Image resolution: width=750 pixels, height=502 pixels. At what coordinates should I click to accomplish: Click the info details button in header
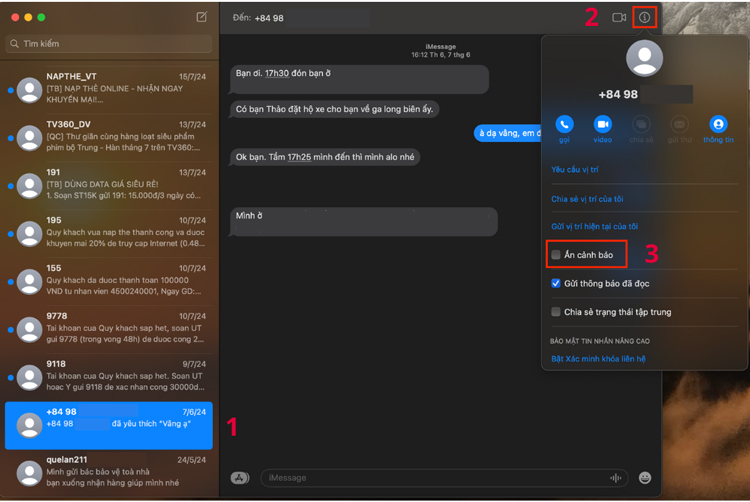(x=644, y=18)
